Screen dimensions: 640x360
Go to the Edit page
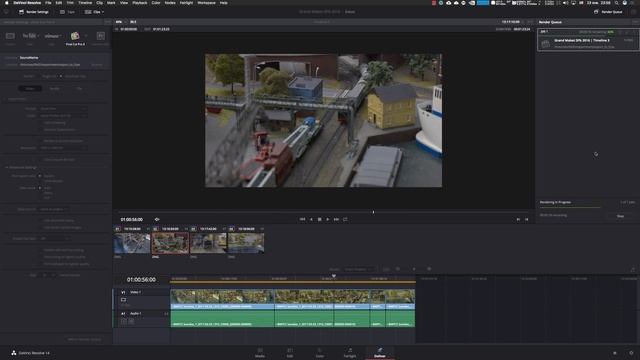point(290,353)
